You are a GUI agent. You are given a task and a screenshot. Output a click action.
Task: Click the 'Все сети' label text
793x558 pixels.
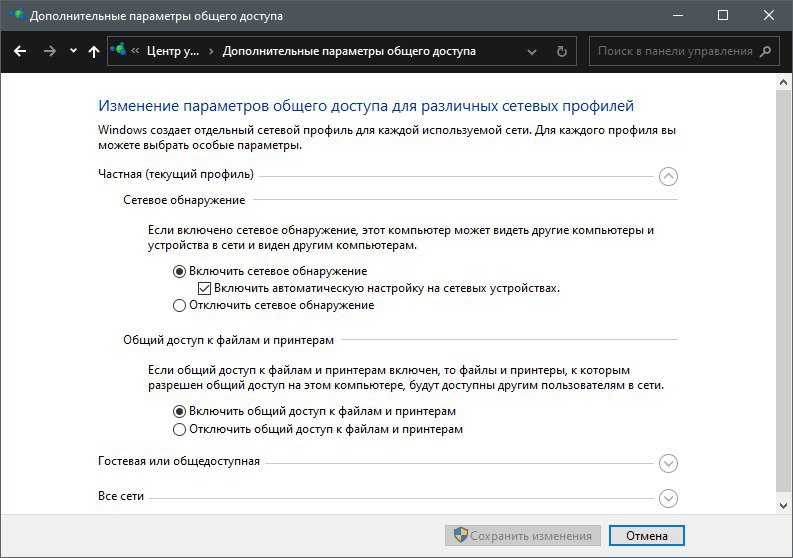click(x=121, y=496)
